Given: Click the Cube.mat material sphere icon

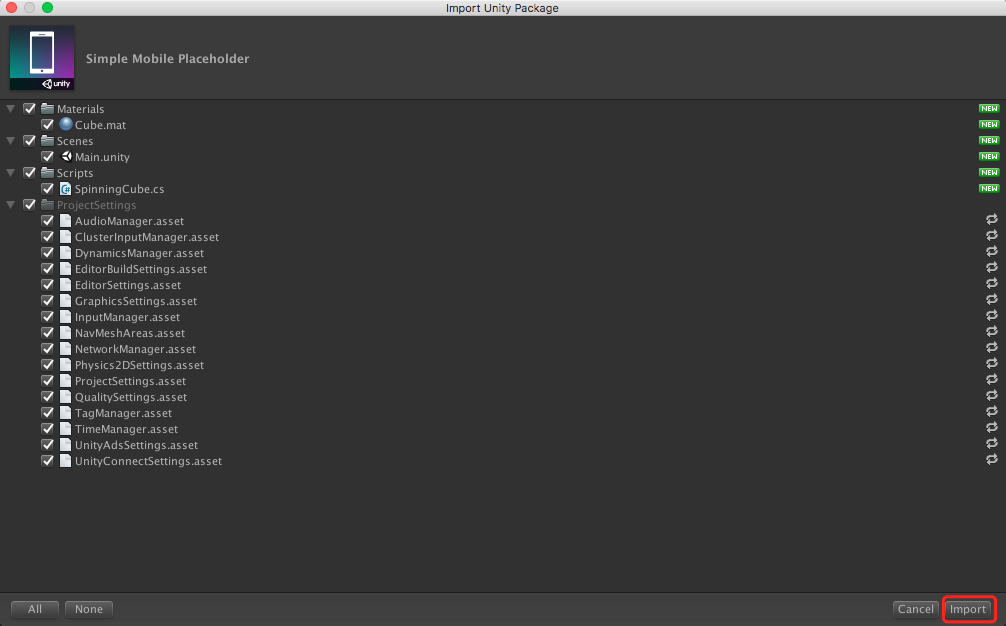Looking at the screenshot, I should (x=65, y=124).
